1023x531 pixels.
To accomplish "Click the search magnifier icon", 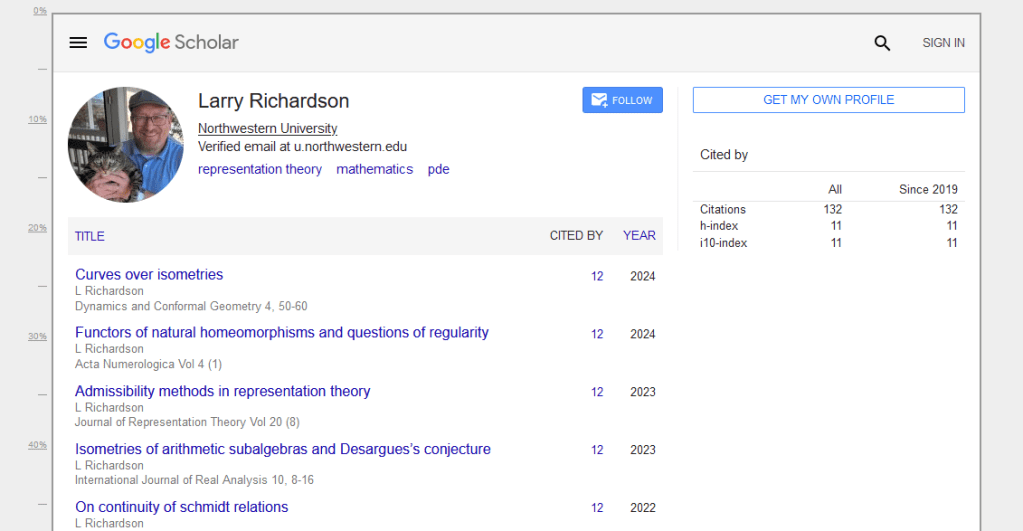I will point(882,43).
